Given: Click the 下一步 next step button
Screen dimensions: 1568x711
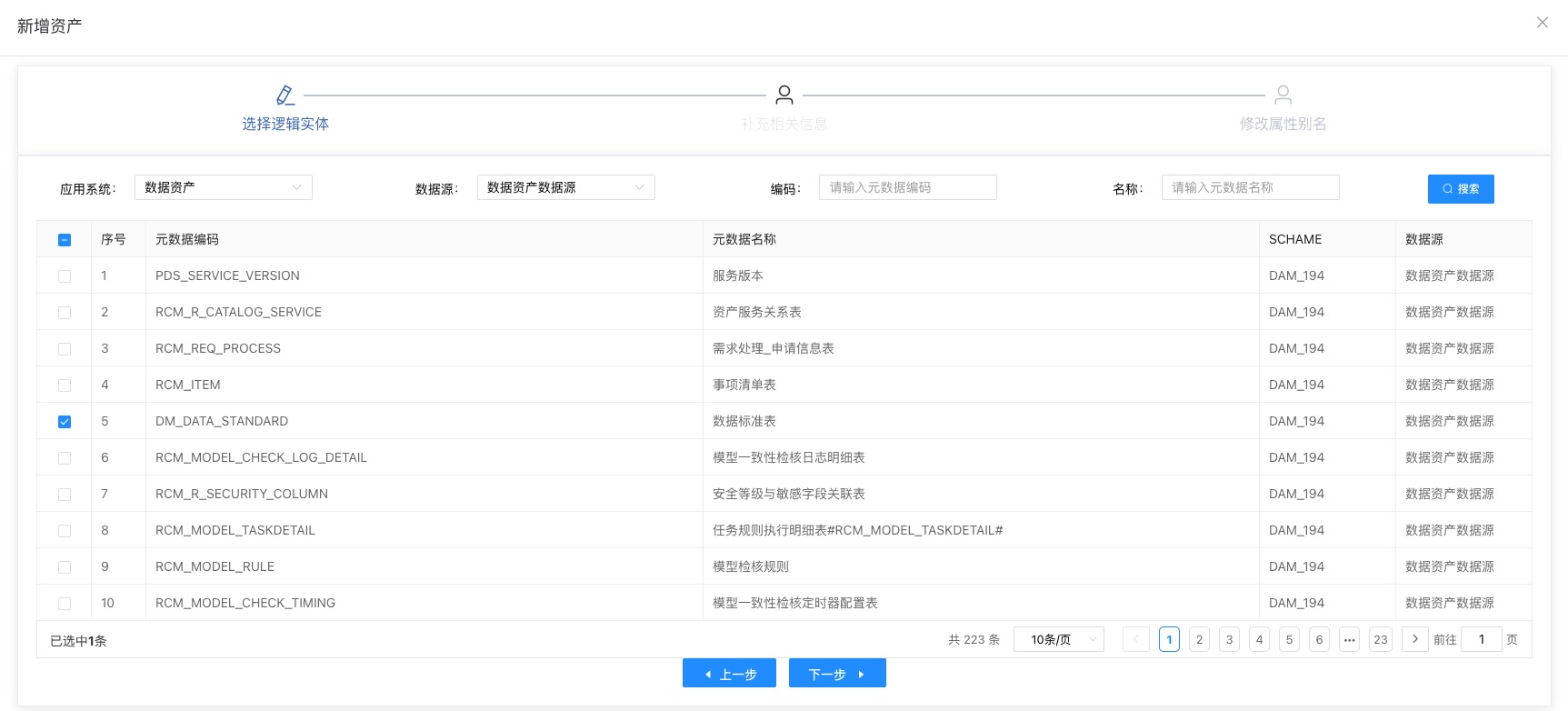Looking at the screenshot, I should coord(837,674).
